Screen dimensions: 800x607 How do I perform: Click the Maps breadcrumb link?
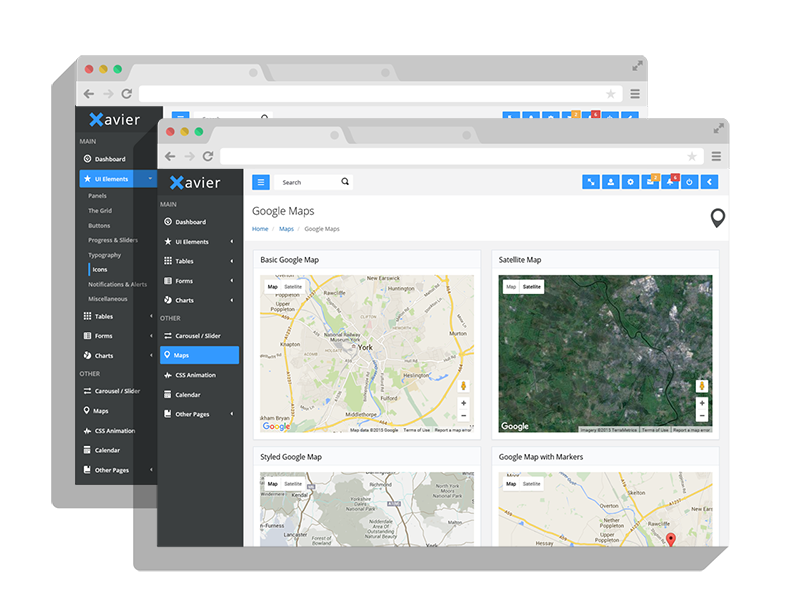coord(286,229)
